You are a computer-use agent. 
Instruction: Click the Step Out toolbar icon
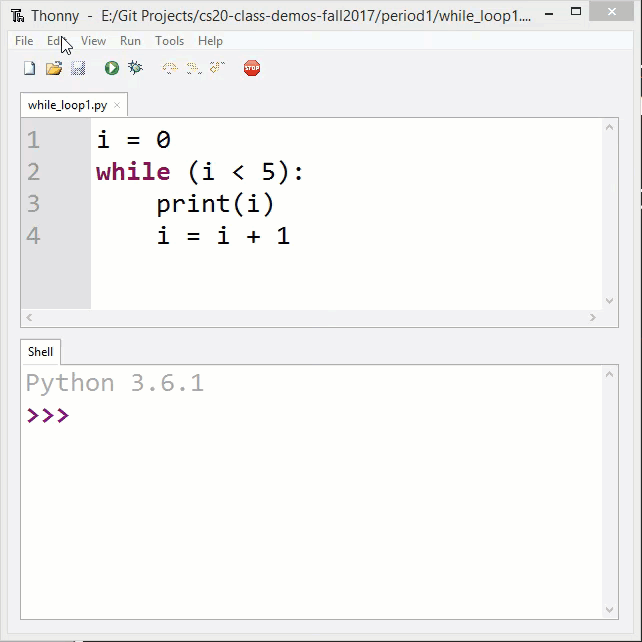217,68
